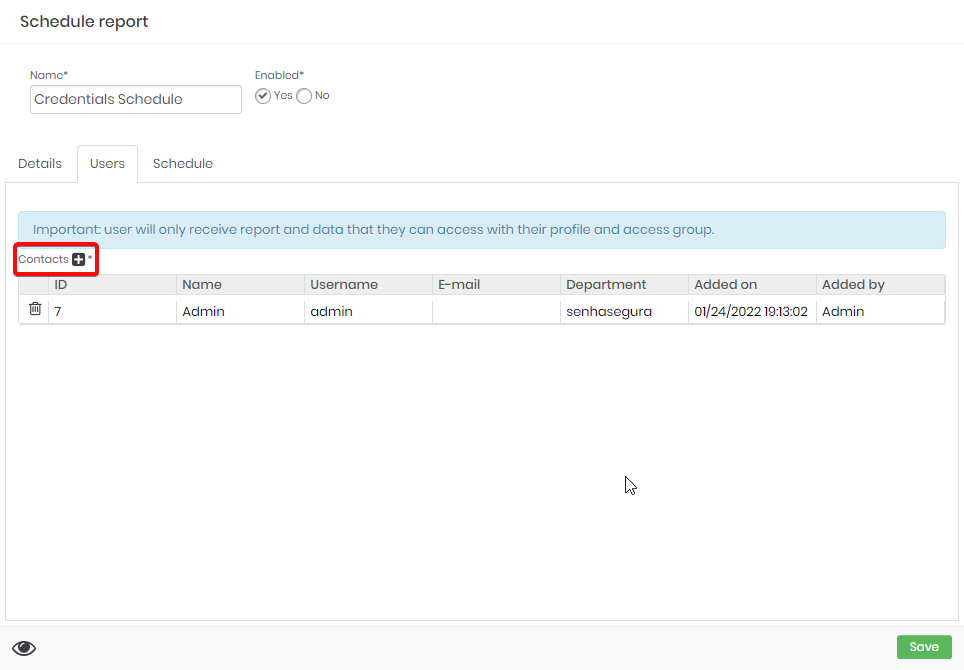Delete the Admin contact row with trash icon
This screenshot has width=964, height=670.
pyautogui.click(x=35, y=309)
